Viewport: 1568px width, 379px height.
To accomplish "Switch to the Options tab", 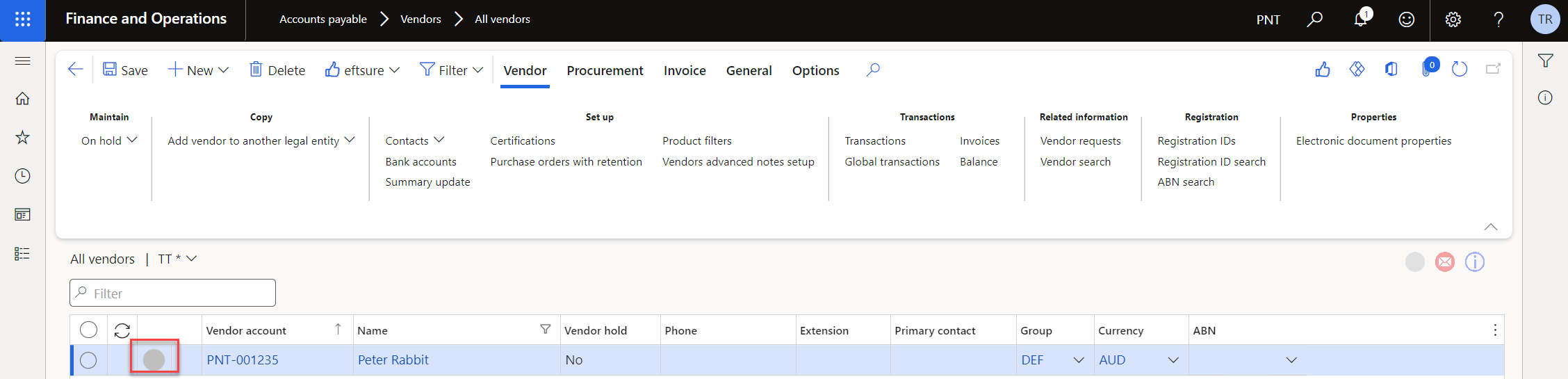I will 815,70.
